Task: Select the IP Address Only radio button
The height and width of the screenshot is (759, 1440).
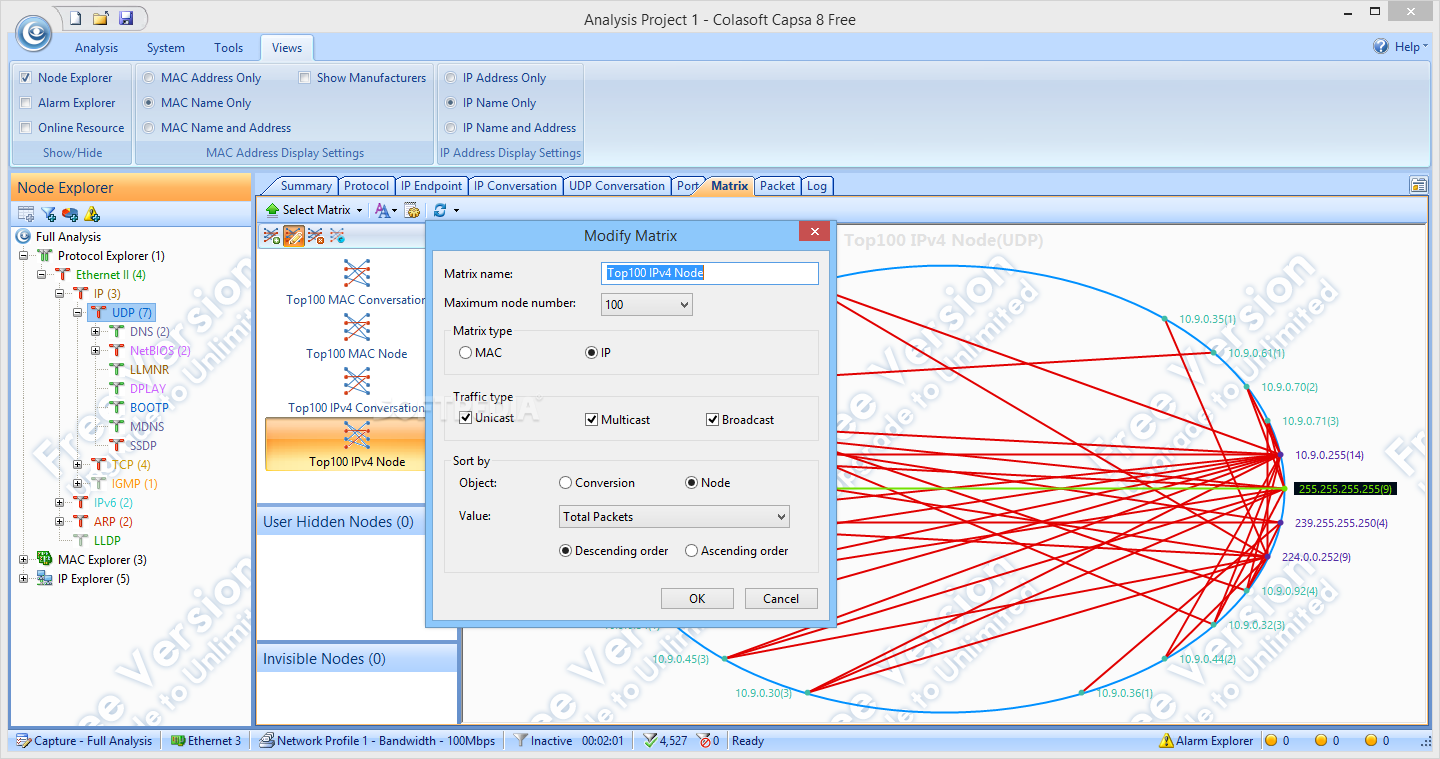Action: pos(451,77)
